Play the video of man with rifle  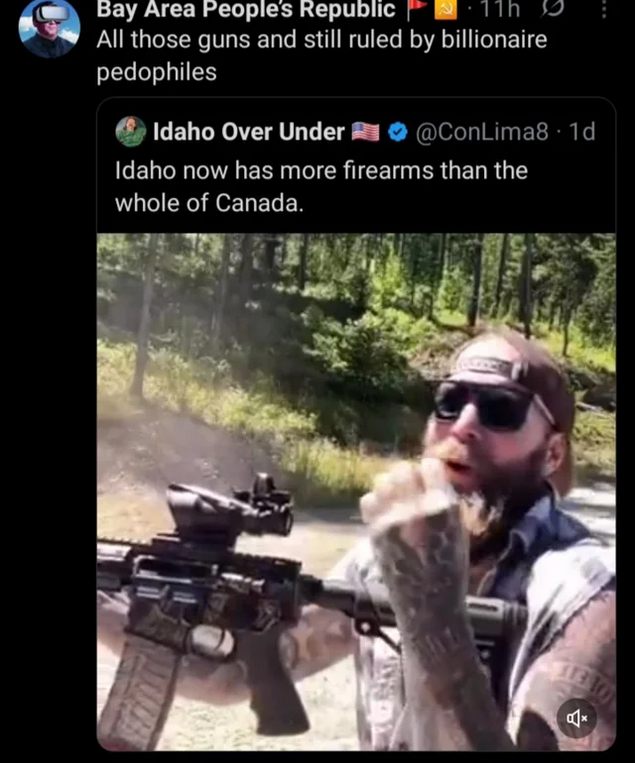(x=356, y=491)
